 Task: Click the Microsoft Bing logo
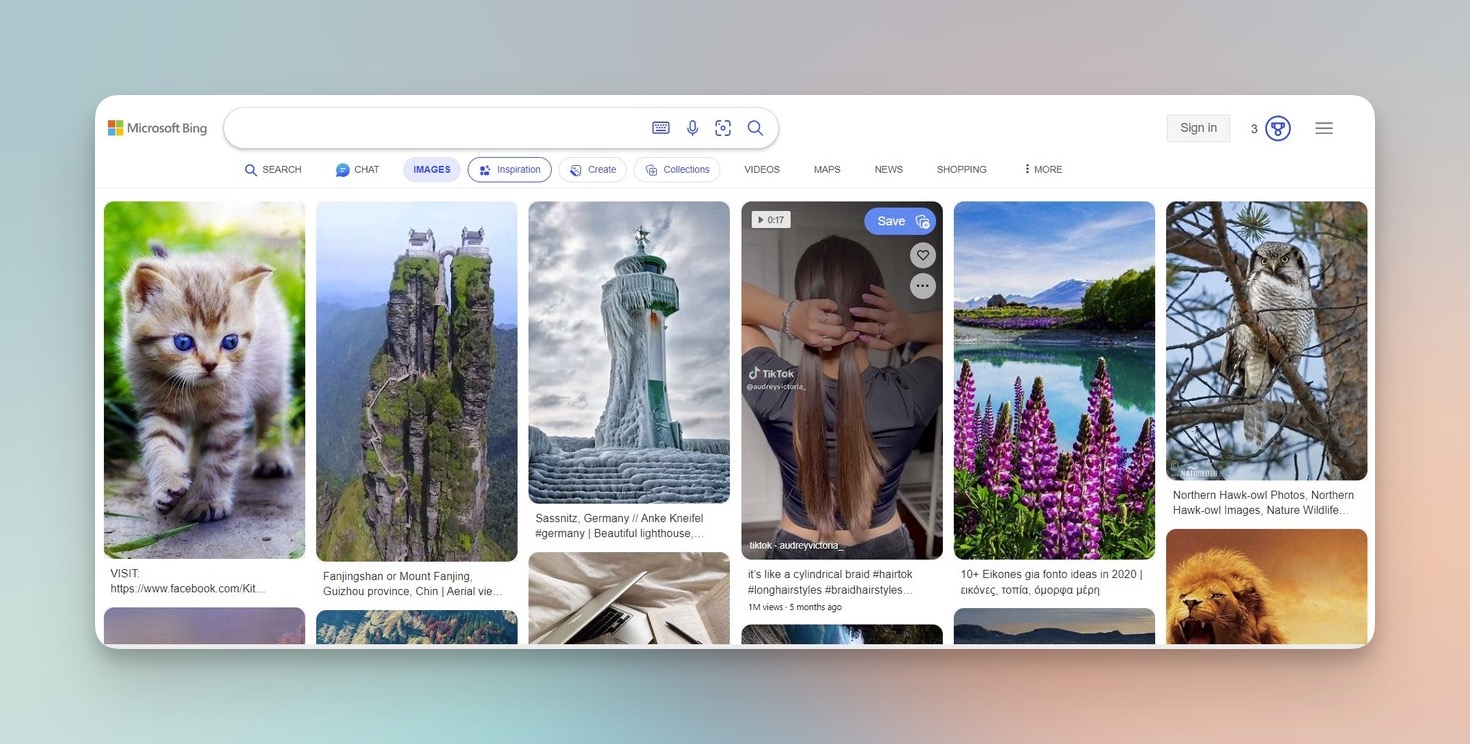pyautogui.click(x=157, y=127)
